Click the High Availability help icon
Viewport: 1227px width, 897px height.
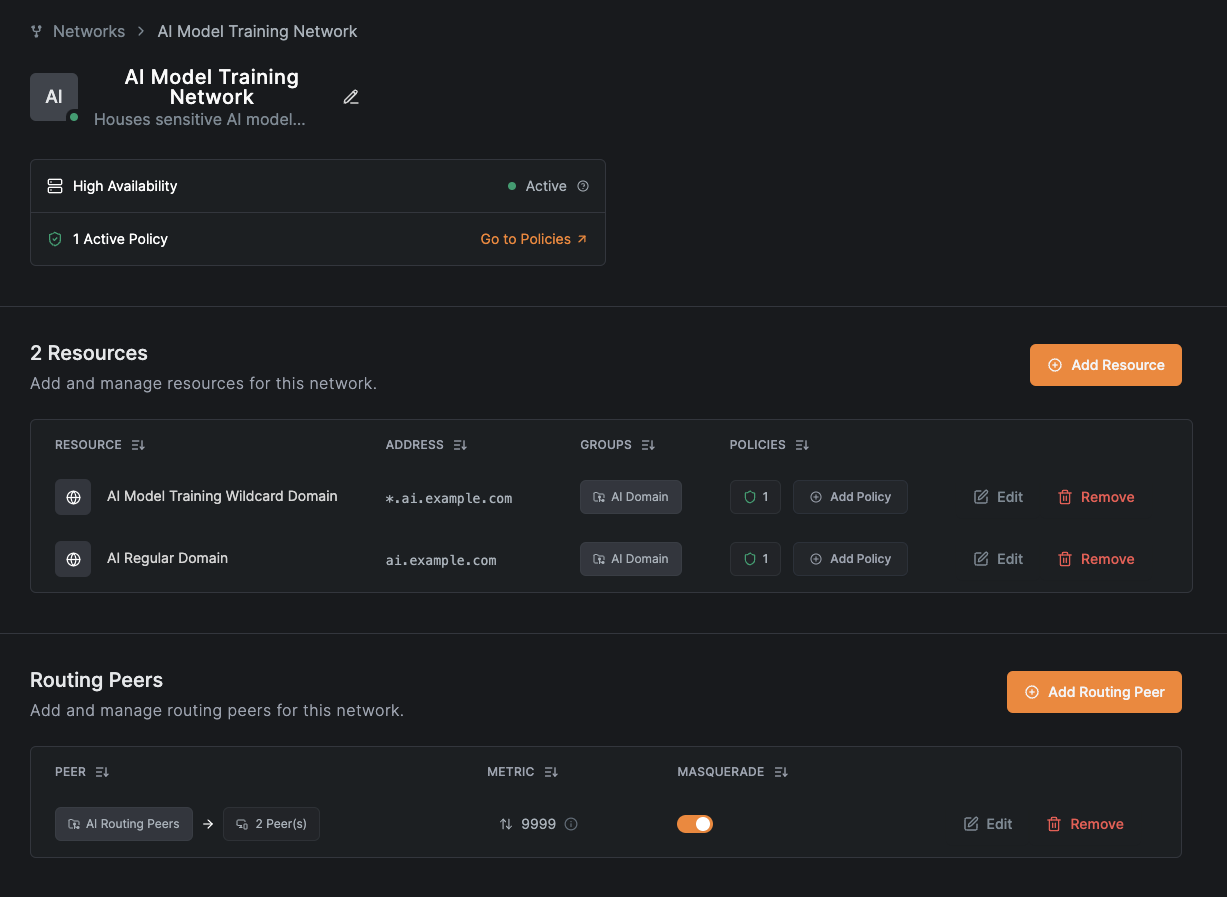[x=584, y=186]
